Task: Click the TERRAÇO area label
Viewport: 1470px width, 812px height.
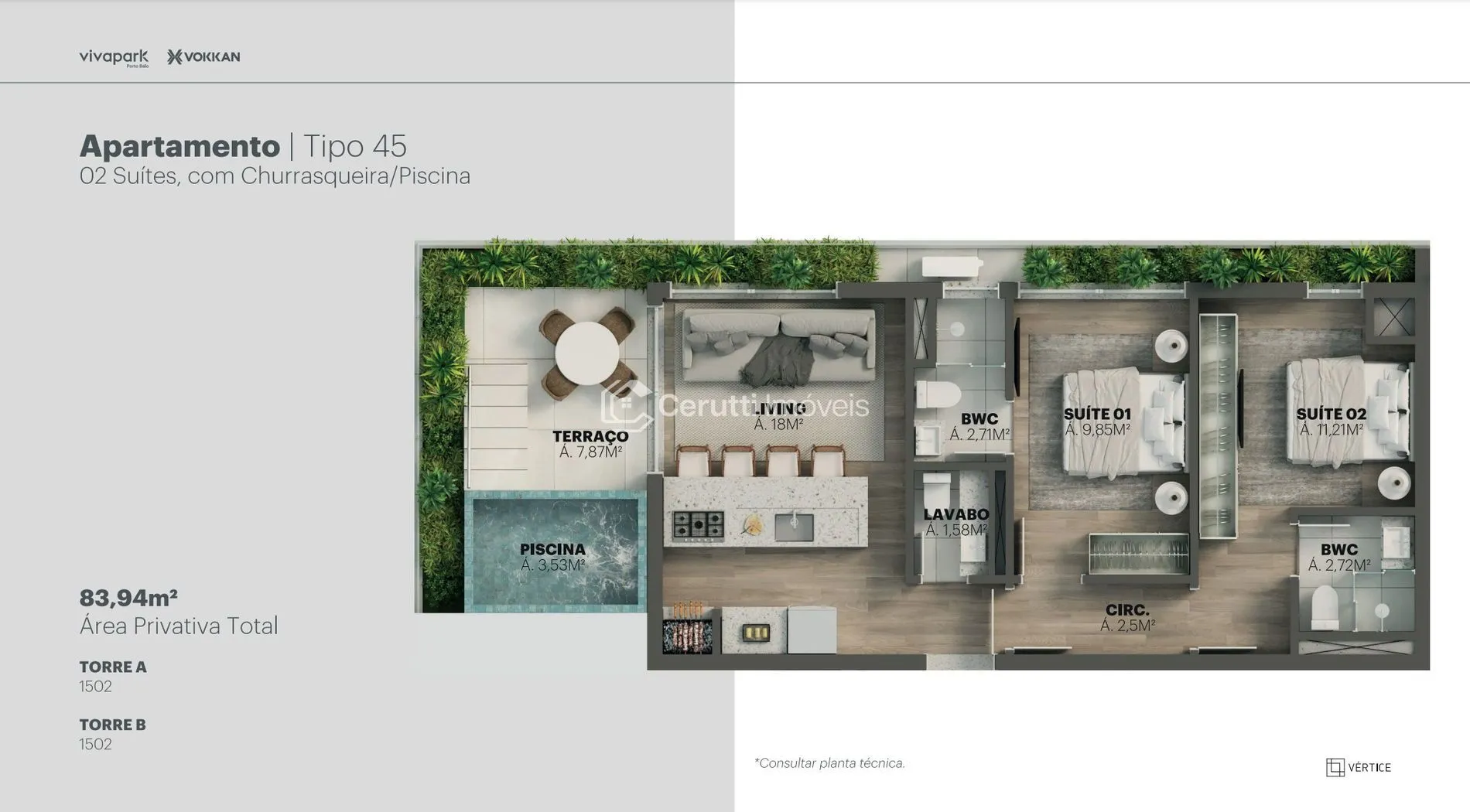Action: (x=590, y=437)
